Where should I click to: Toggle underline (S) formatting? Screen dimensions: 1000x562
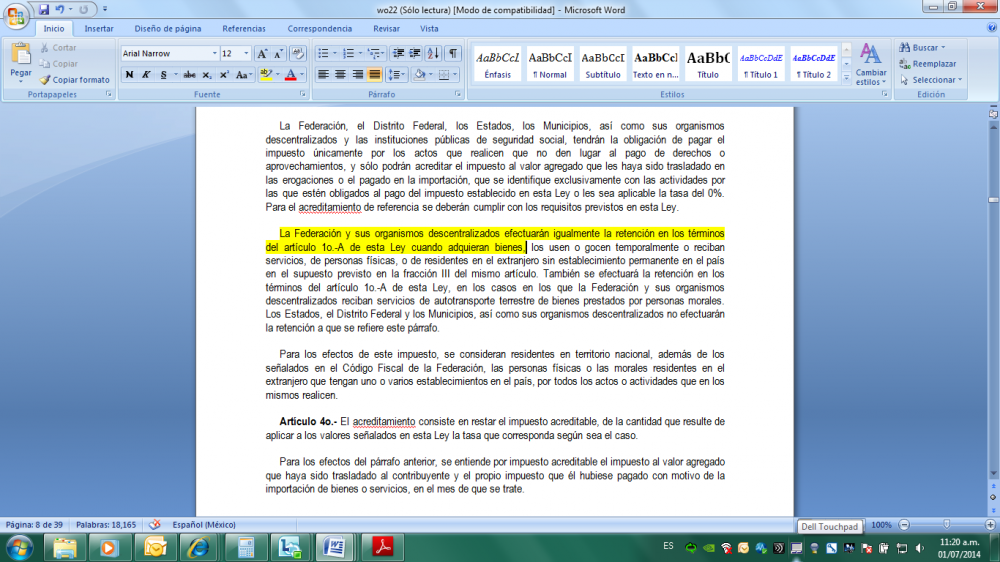(x=163, y=75)
